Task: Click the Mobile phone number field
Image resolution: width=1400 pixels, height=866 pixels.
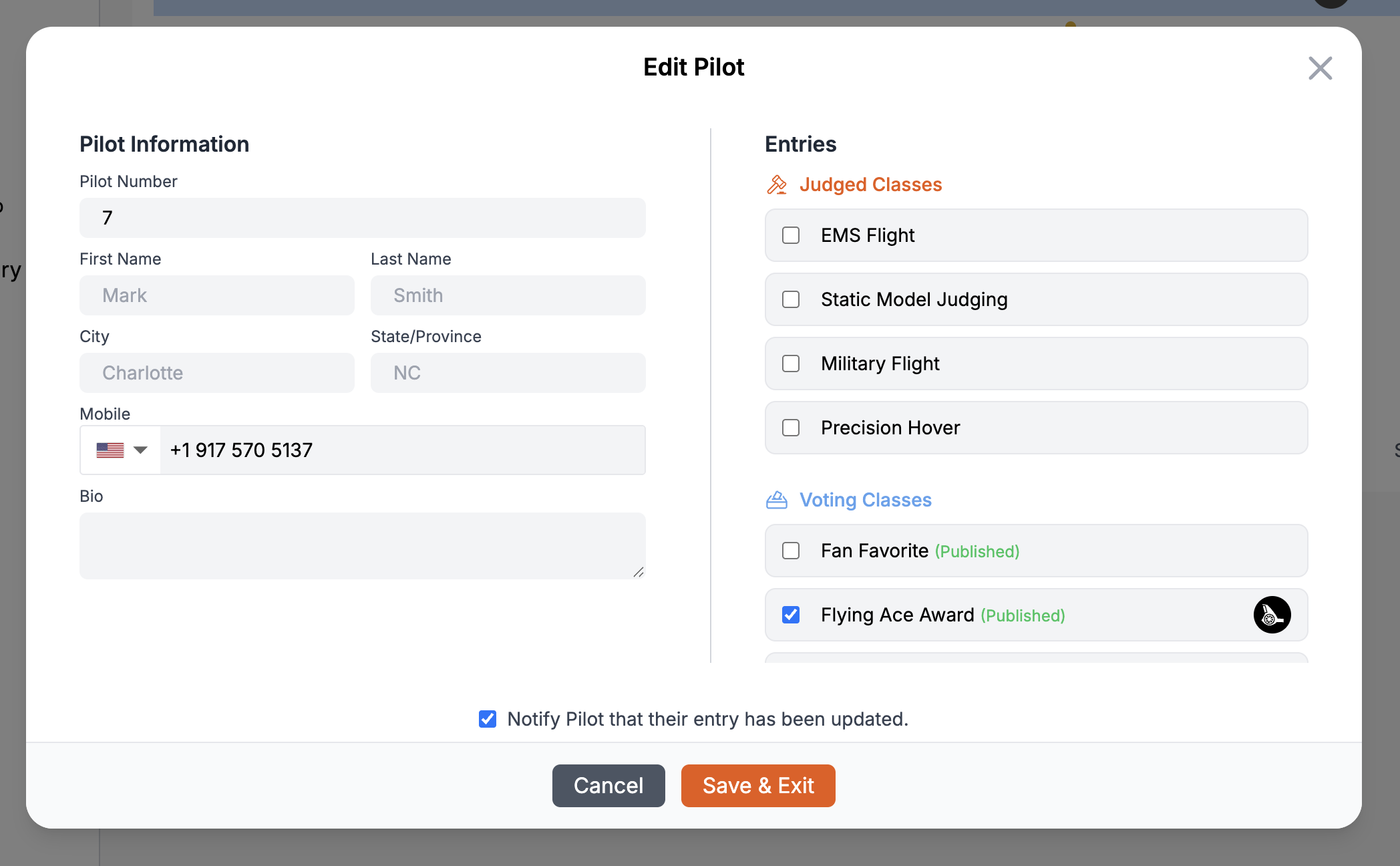Action: (402, 450)
